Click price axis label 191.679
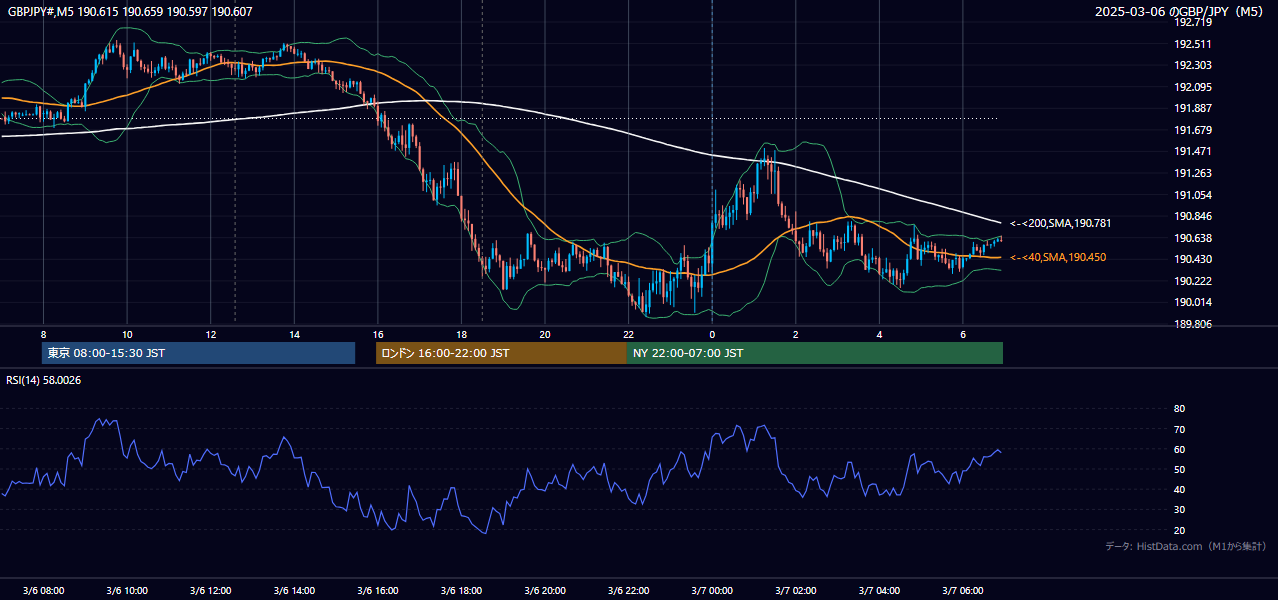The width and height of the screenshot is (1278, 600). (1193, 130)
